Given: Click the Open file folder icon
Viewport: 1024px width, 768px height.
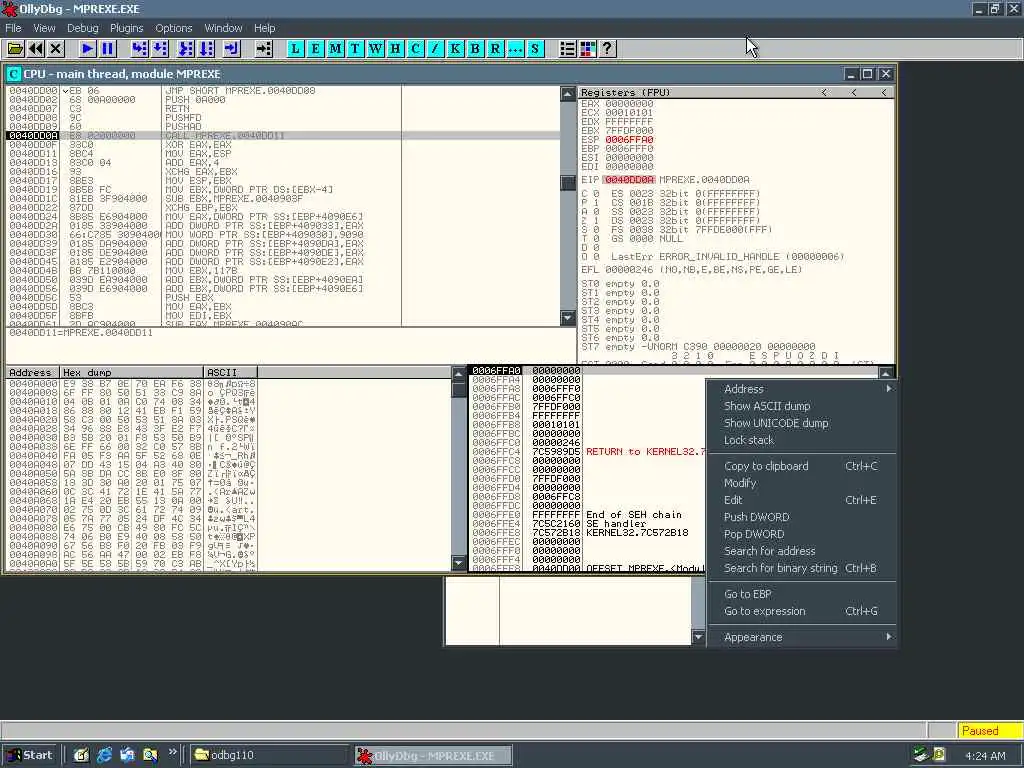Looking at the screenshot, I should click(x=15, y=49).
